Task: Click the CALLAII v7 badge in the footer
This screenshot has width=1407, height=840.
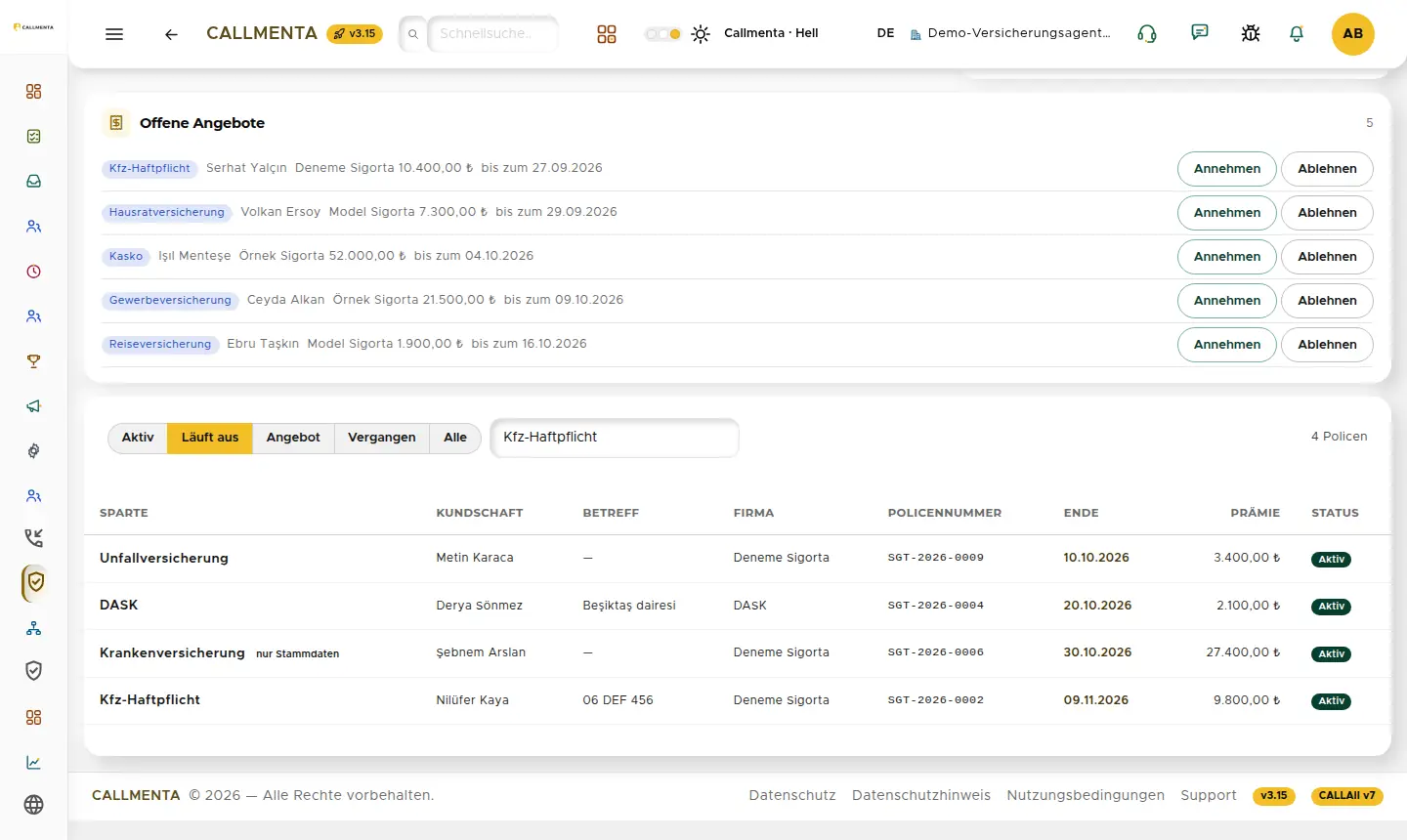Action: click(x=1346, y=796)
